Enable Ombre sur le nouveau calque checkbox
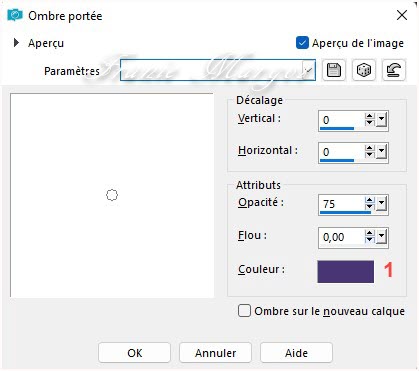This screenshot has height=371, width=419. click(x=244, y=311)
